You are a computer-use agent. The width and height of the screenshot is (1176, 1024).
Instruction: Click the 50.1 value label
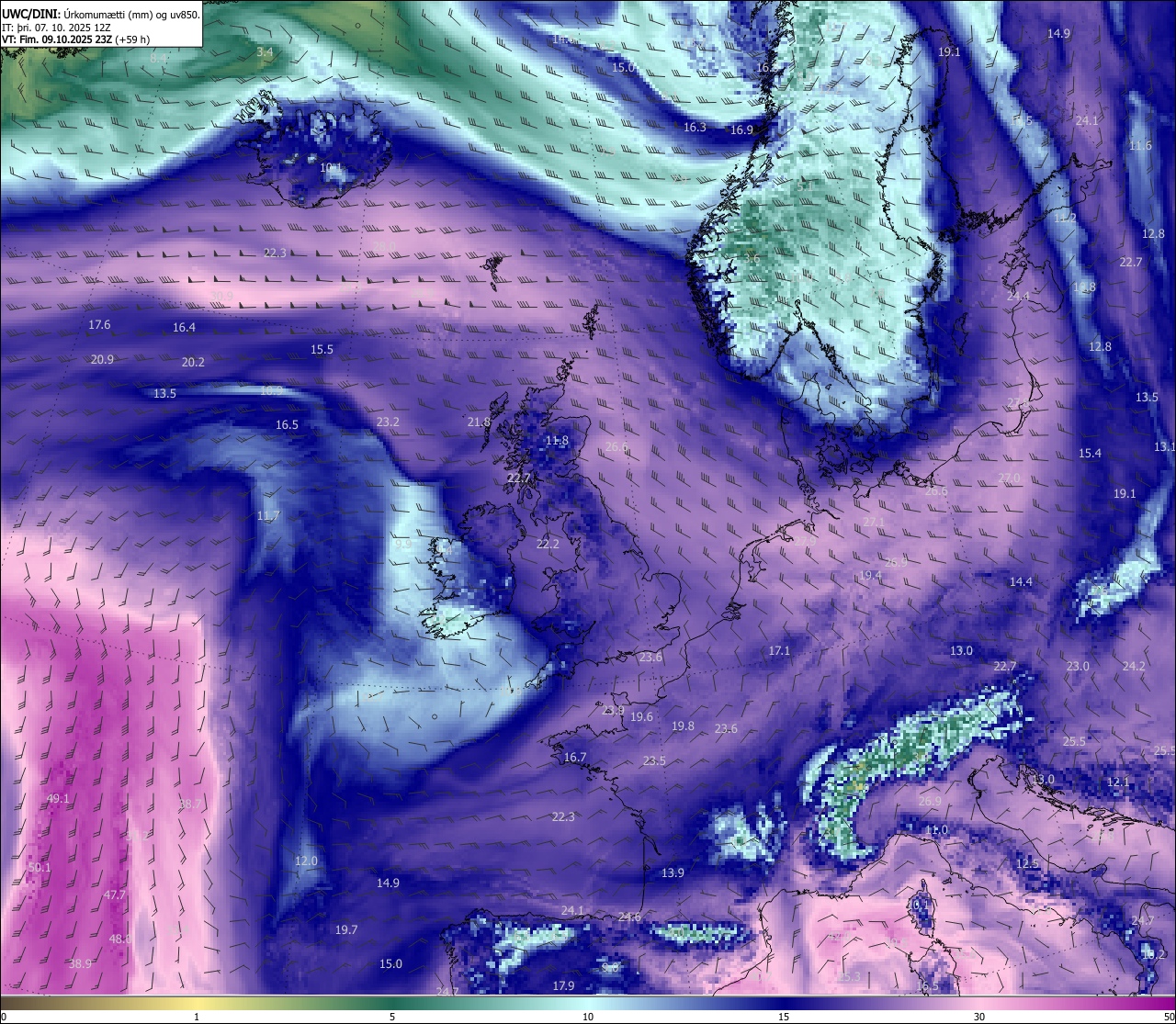(x=40, y=868)
